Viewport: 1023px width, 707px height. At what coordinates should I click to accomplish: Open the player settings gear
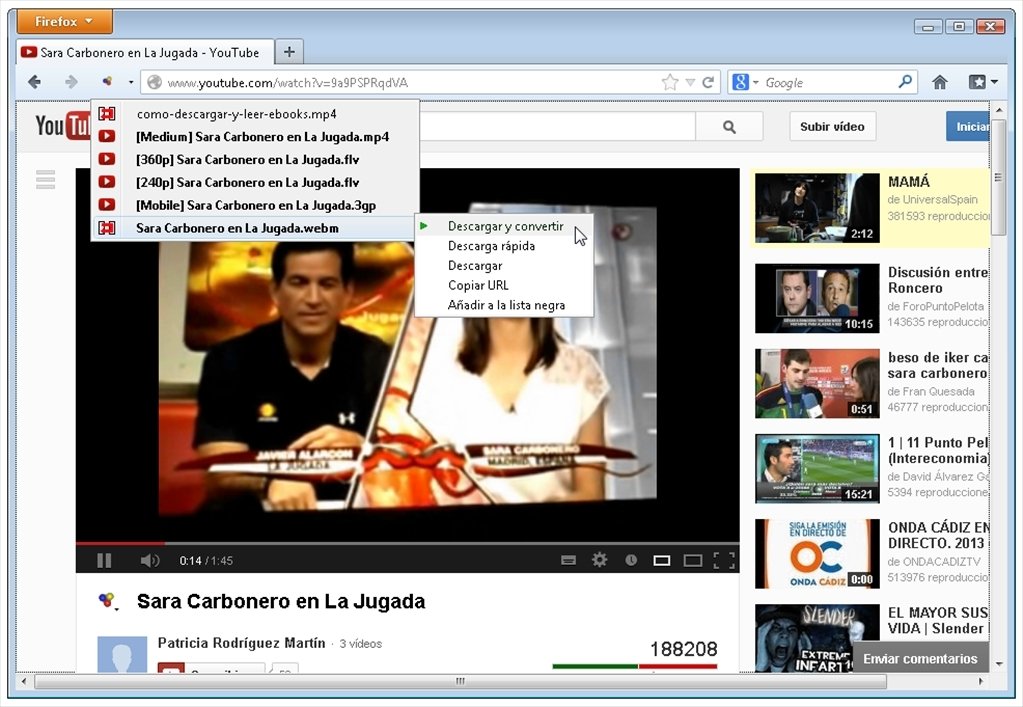click(599, 560)
